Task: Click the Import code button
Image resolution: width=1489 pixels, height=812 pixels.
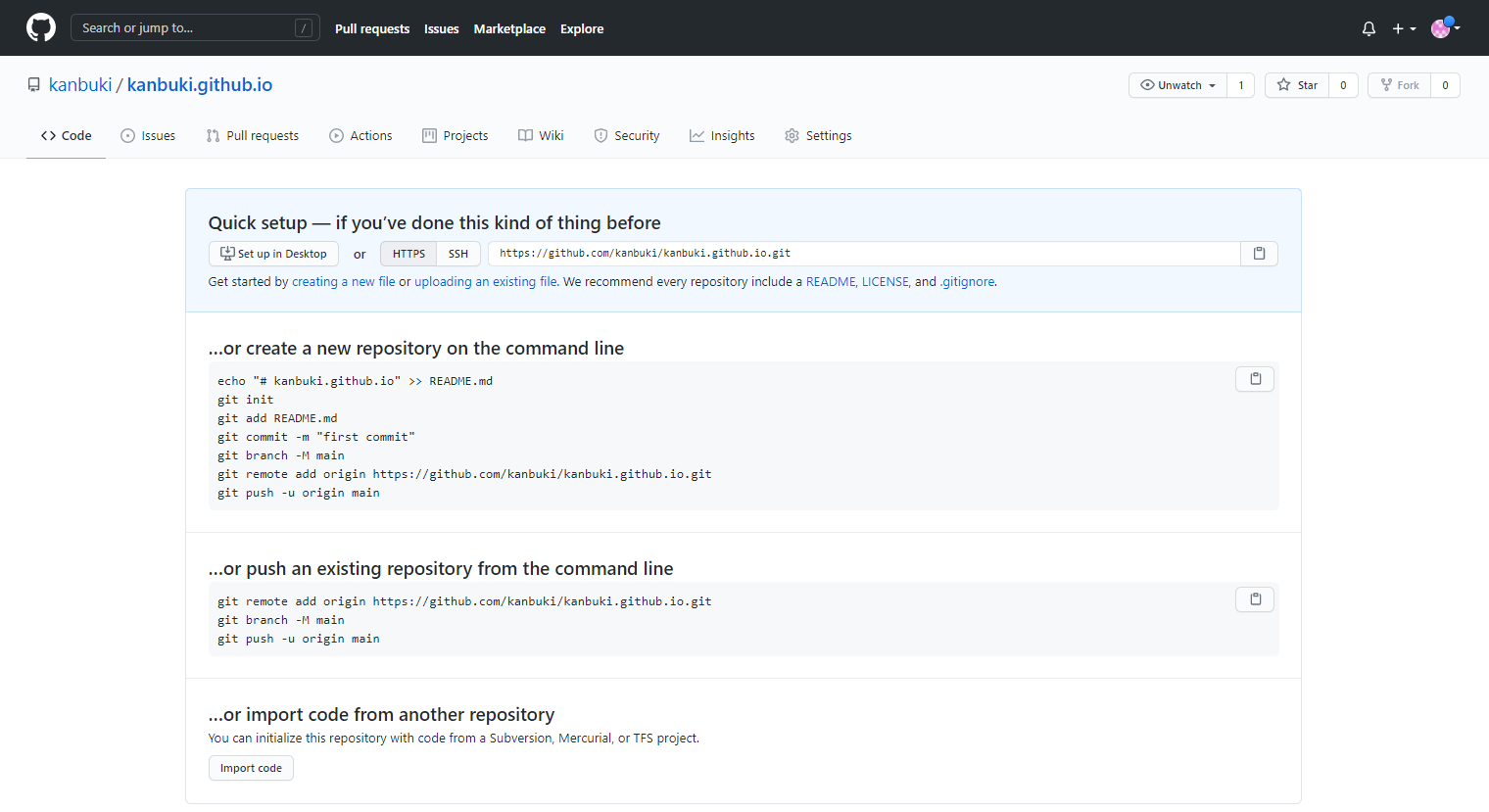Action: click(251, 768)
